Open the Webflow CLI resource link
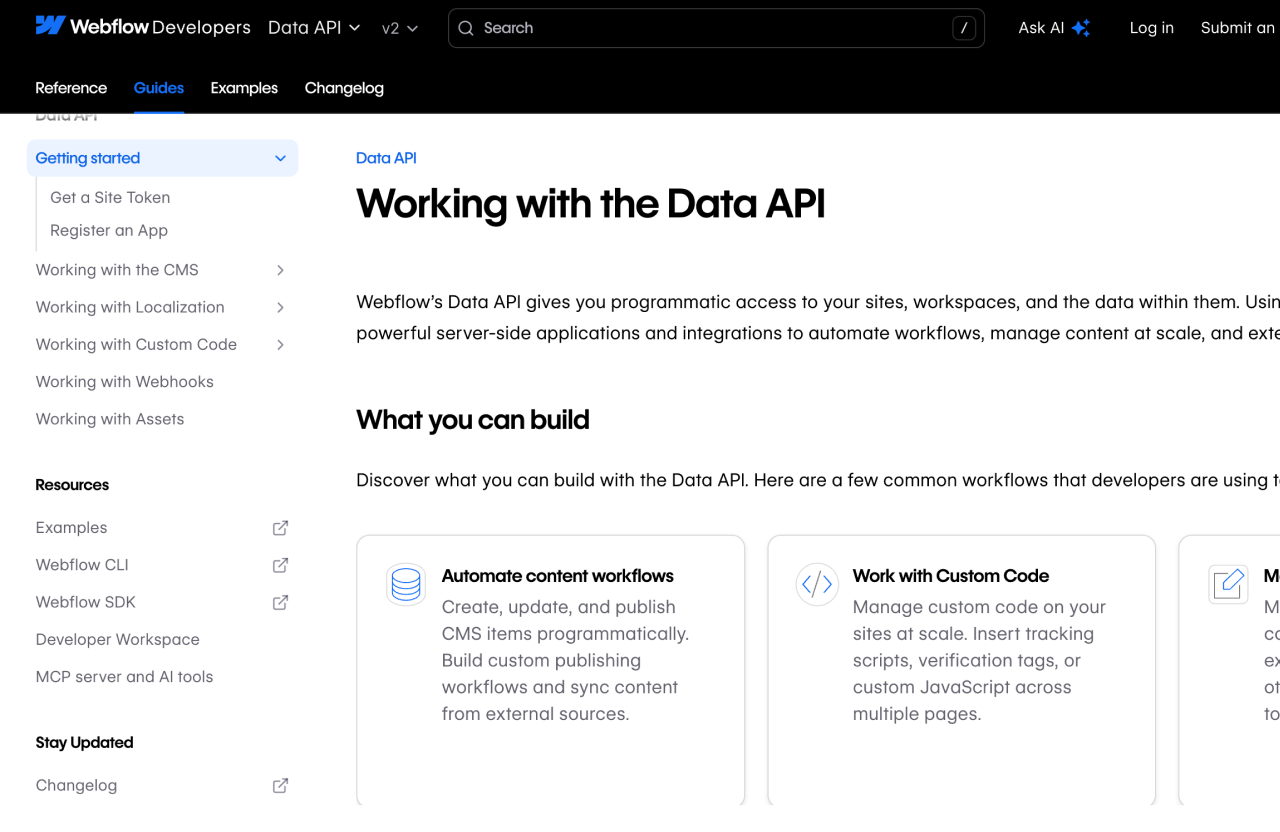This screenshot has height=832, width=1280. point(82,565)
